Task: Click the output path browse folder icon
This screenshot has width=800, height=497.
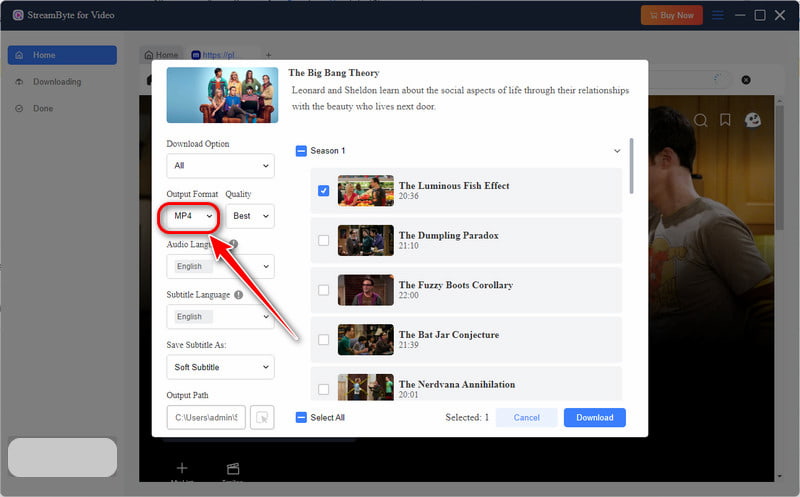Action: 262,417
